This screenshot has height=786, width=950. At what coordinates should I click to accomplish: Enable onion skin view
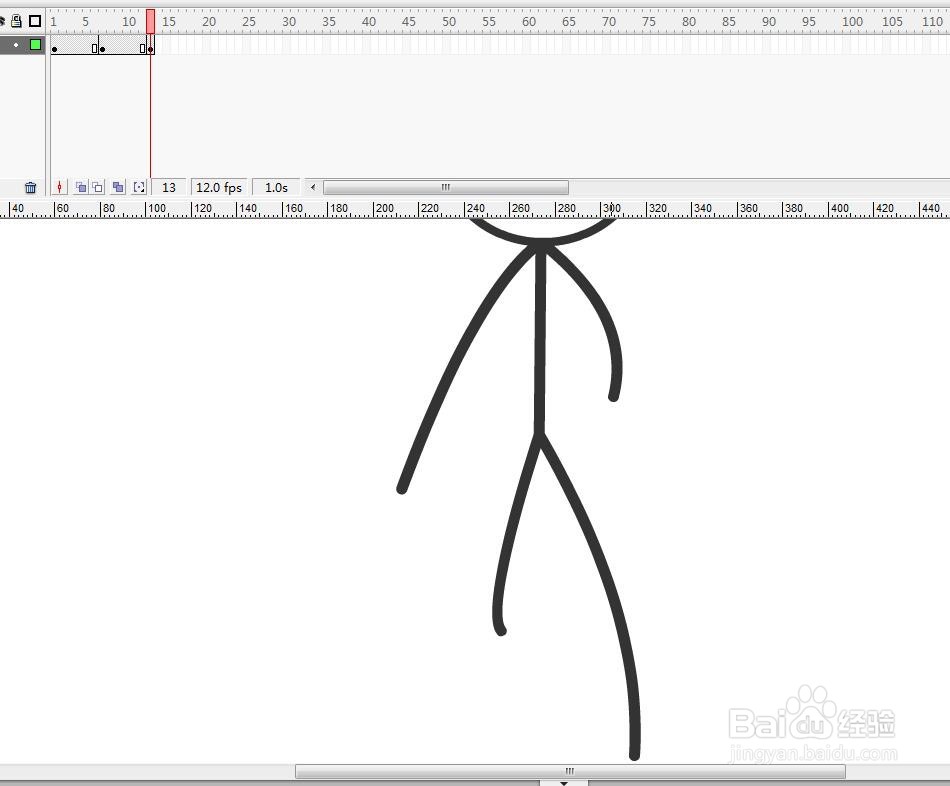coord(80,187)
